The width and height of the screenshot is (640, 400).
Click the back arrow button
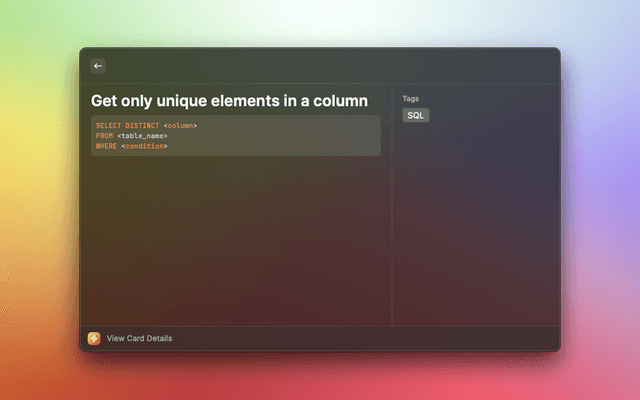[x=98, y=66]
